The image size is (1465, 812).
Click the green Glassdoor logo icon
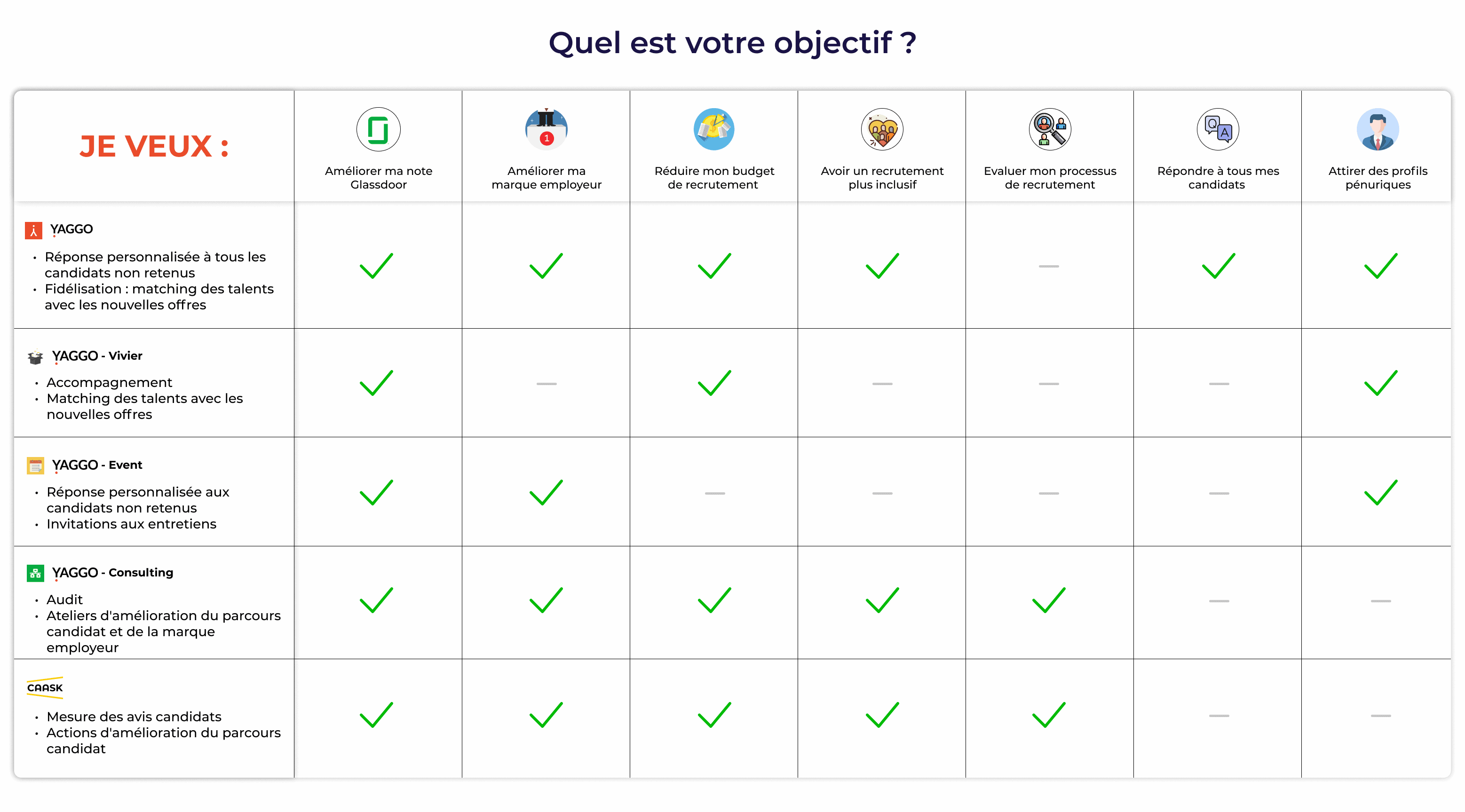(378, 129)
